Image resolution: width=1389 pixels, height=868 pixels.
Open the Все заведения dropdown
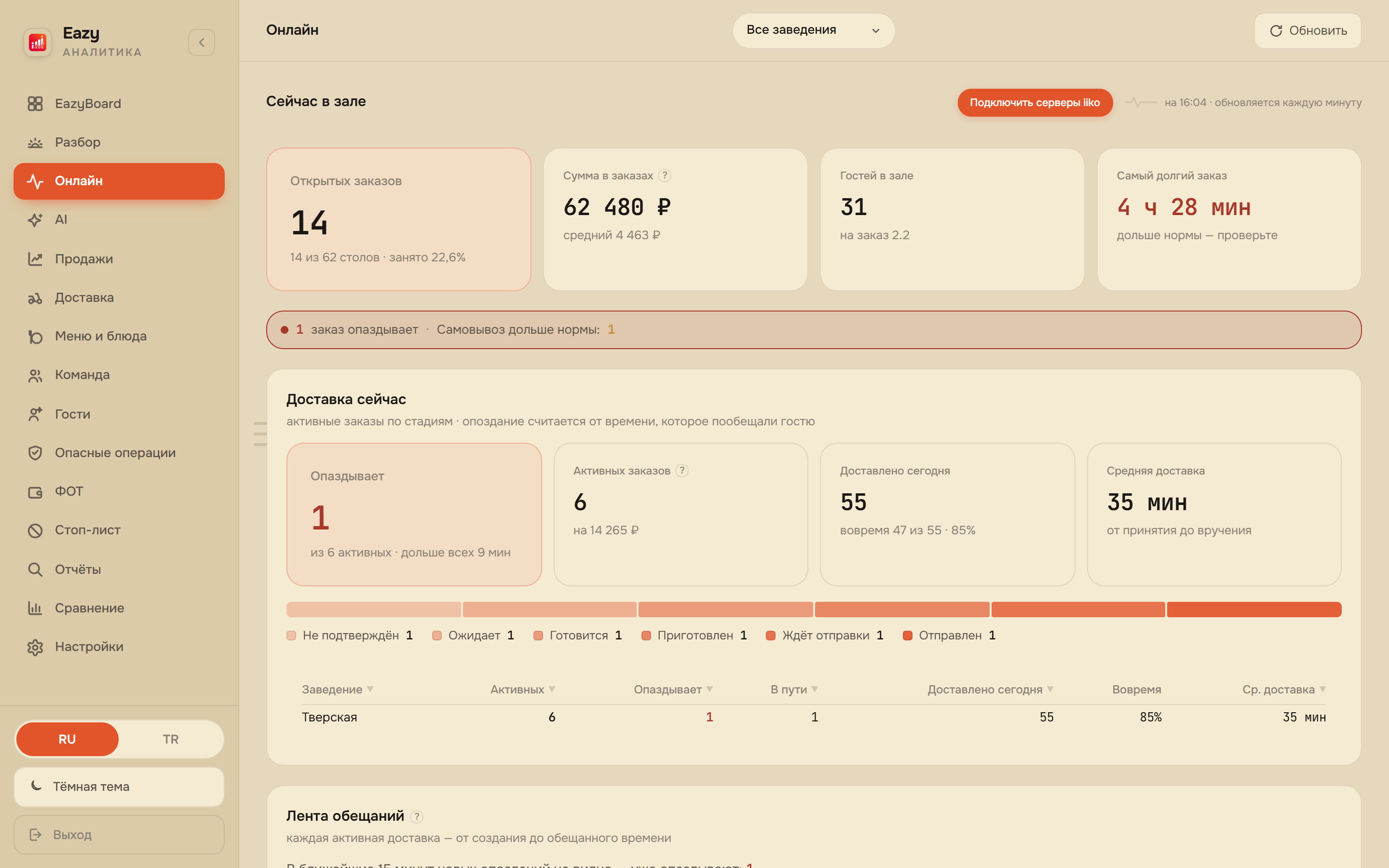[813, 30]
